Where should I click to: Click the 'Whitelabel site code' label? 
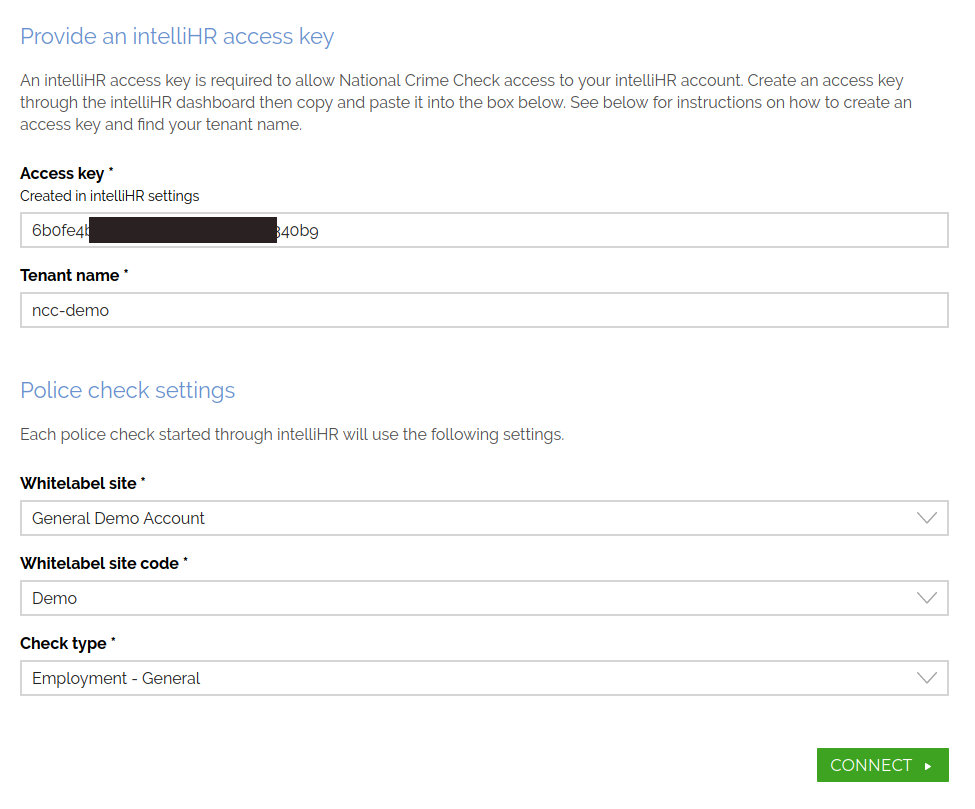pos(99,563)
